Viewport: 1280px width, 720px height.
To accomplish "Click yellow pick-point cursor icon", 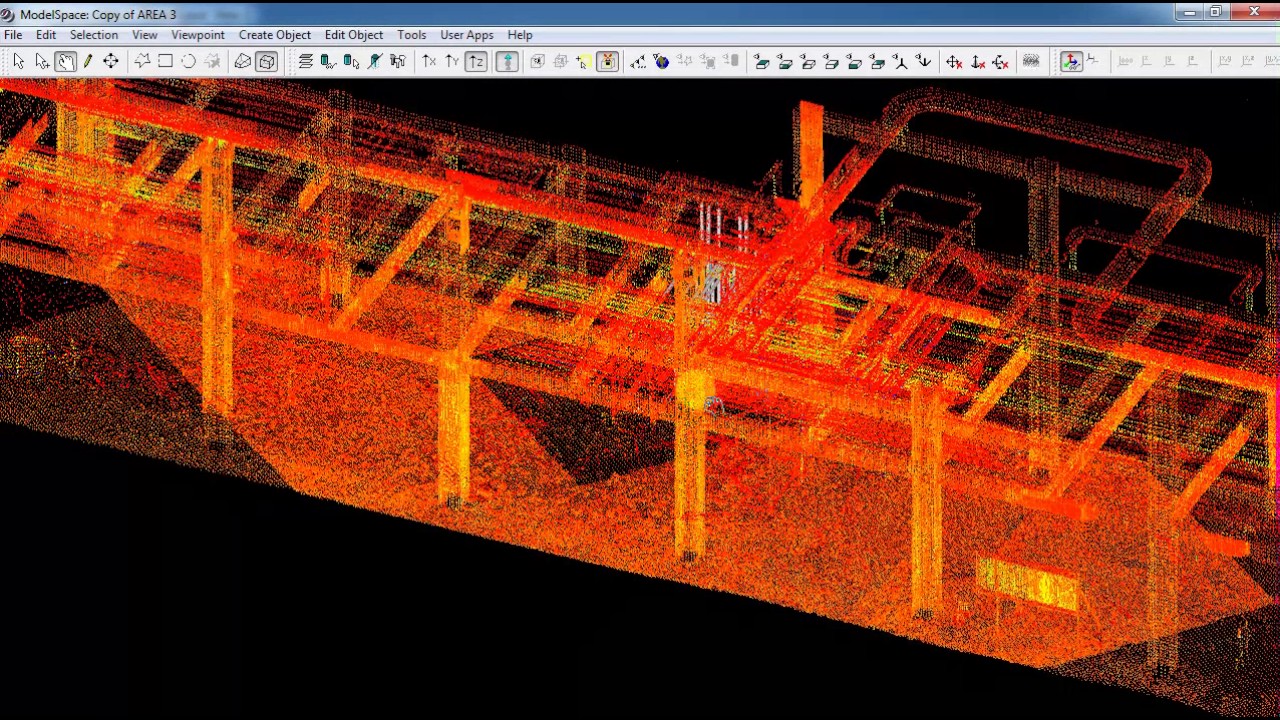I will (584, 62).
